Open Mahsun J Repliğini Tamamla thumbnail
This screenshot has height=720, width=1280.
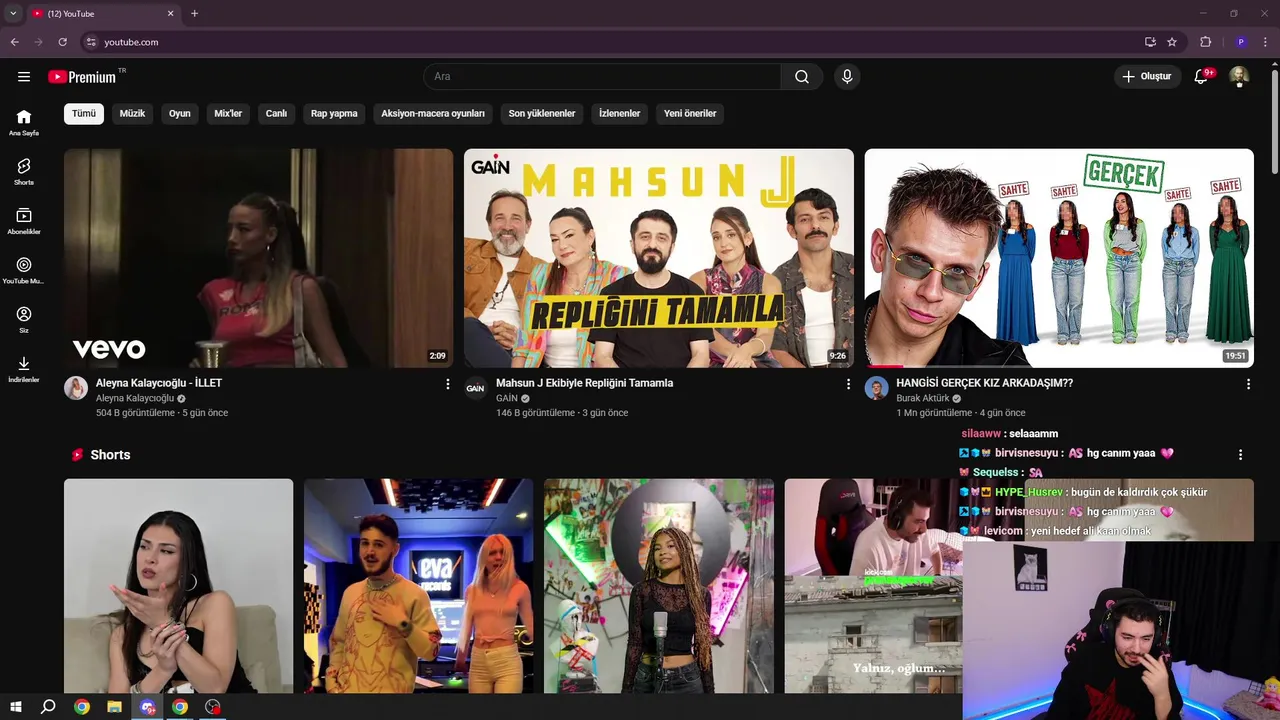coord(659,258)
